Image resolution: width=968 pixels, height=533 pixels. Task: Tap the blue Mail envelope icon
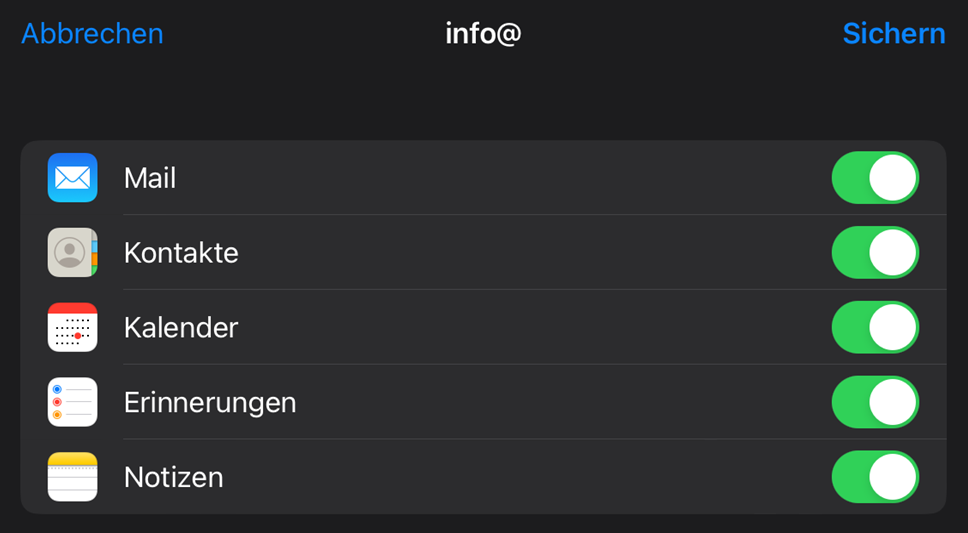[72, 178]
